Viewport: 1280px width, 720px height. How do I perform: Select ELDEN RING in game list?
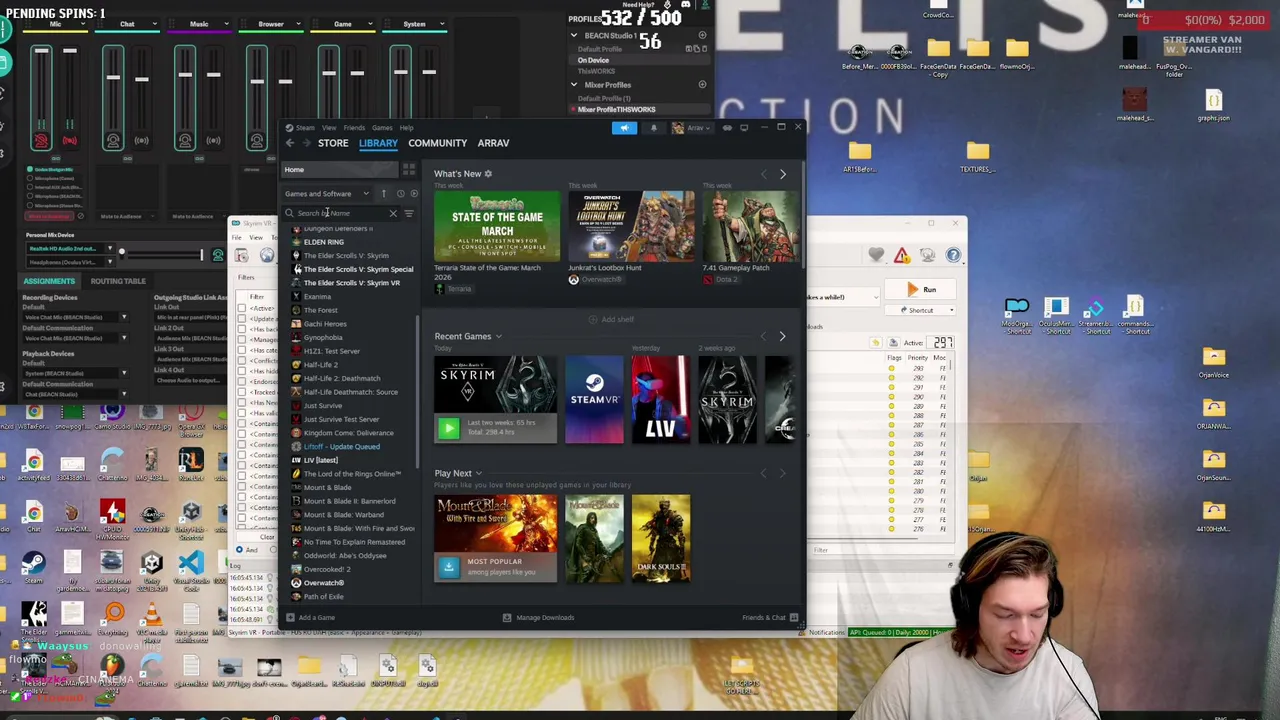(x=323, y=242)
